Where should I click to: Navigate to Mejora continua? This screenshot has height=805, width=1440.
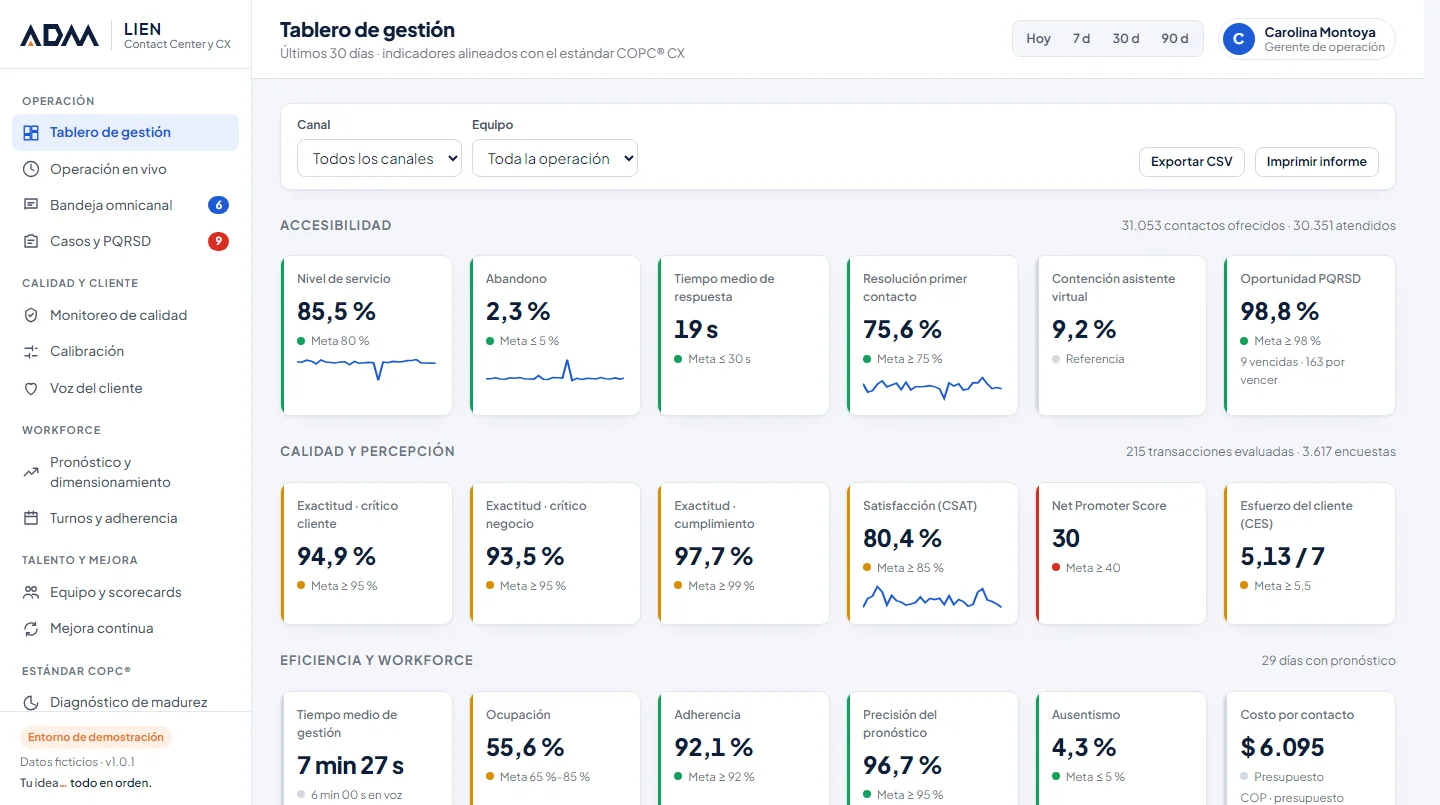point(126,628)
